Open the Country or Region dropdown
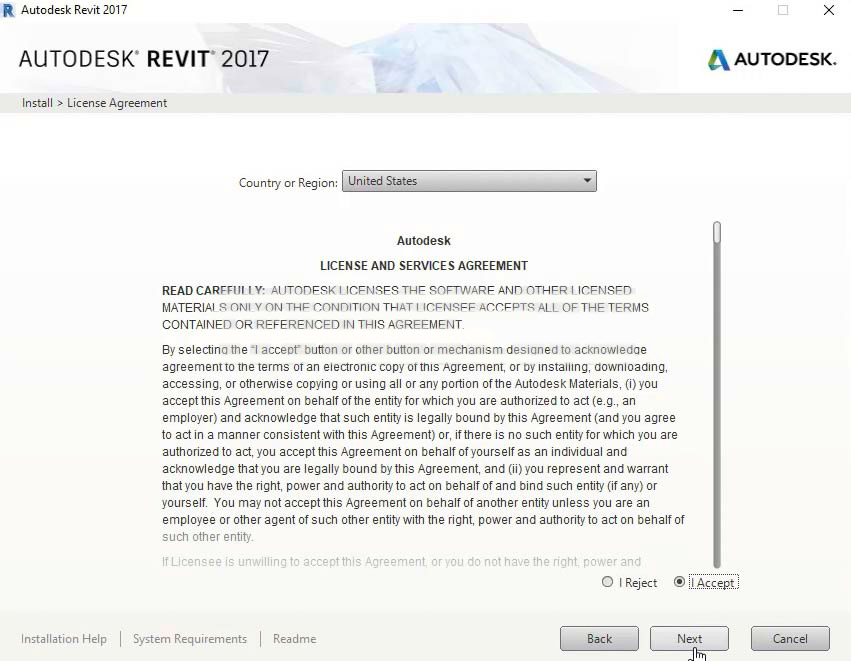The width and height of the screenshot is (851, 661). (x=469, y=181)
